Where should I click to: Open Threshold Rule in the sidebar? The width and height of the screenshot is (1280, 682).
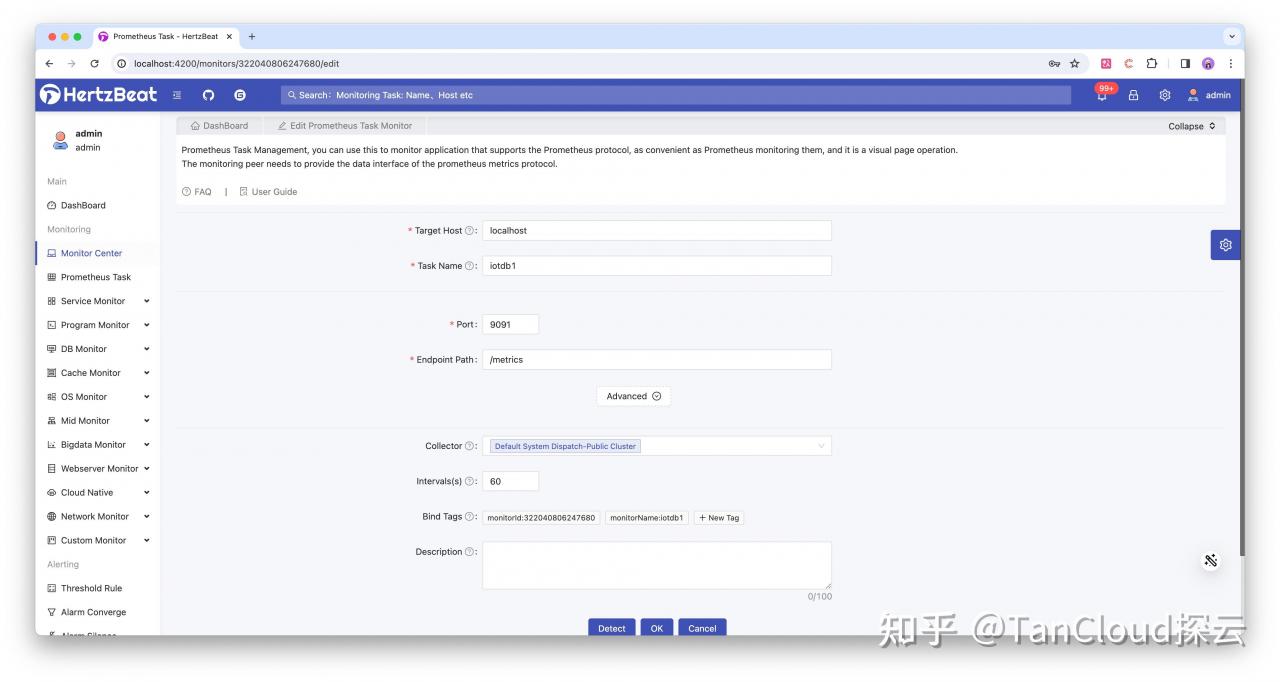pos(98,588)
